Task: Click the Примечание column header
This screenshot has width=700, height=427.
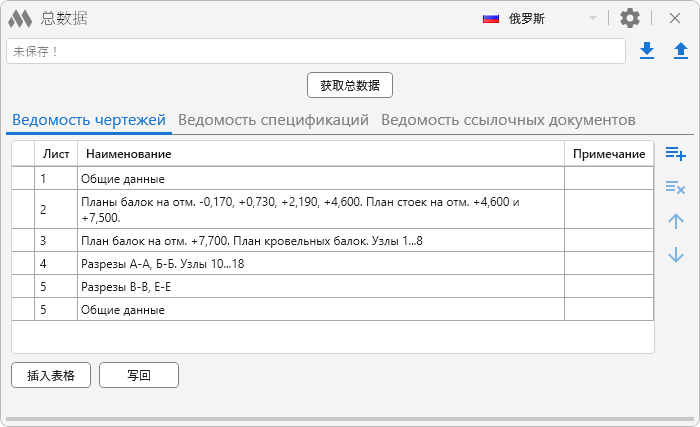Action: (x=609, y=153)
